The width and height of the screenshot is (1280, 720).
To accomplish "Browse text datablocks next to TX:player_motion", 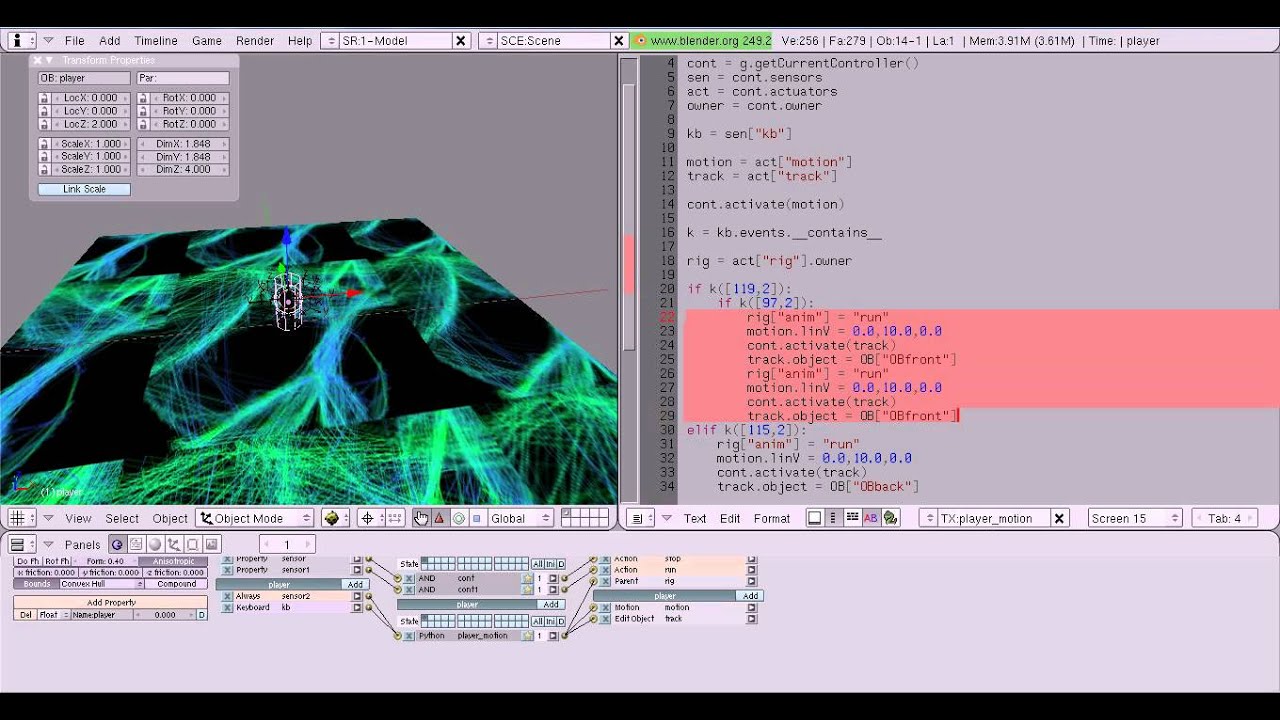I will pyautogui.click(x=928, y=518).
